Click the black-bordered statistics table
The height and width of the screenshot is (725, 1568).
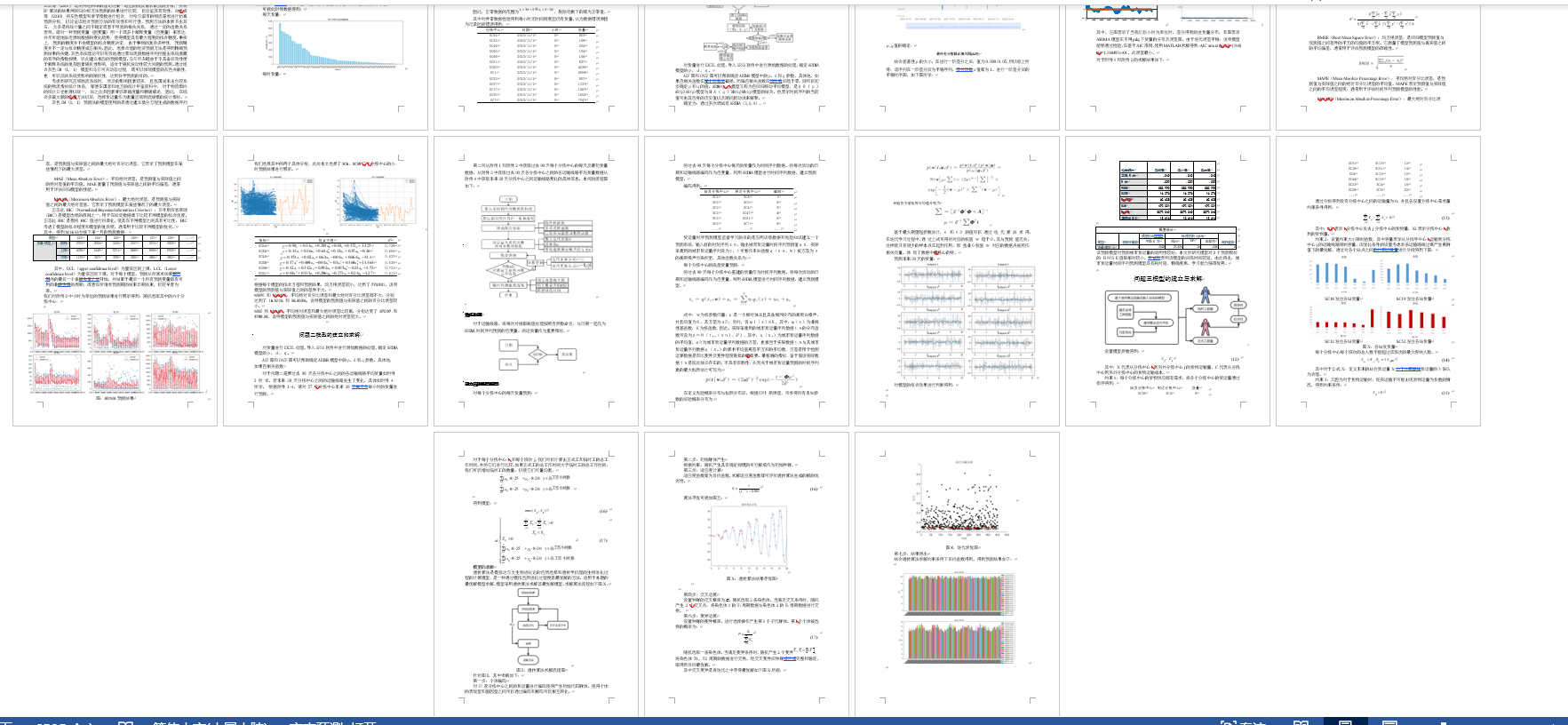[x=1167, y=191]
